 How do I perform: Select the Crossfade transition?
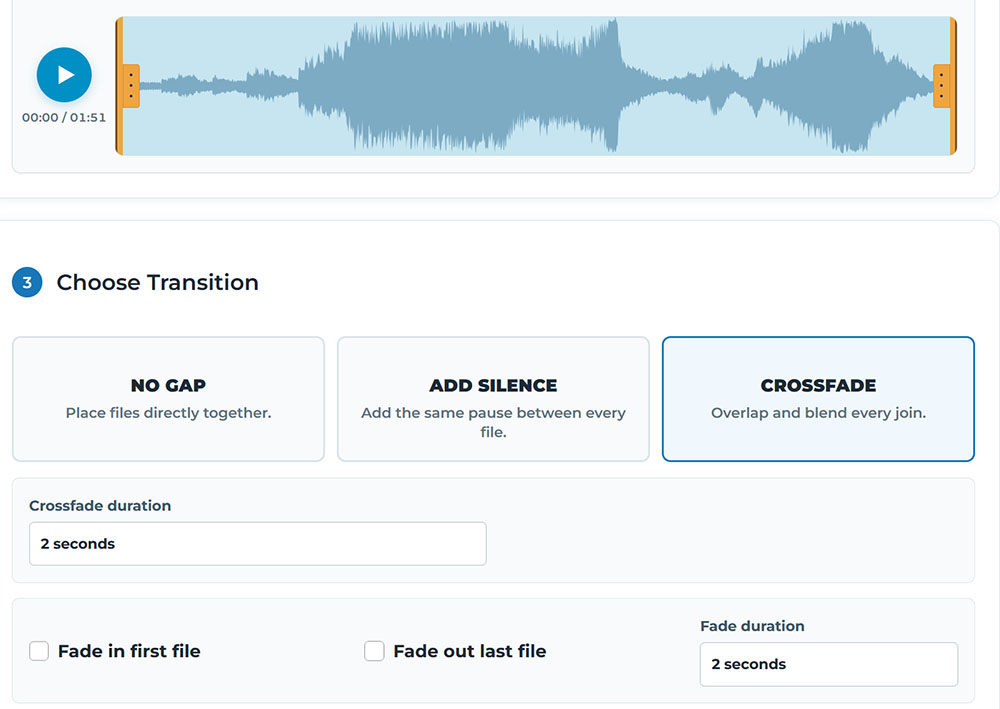point(818,398)
